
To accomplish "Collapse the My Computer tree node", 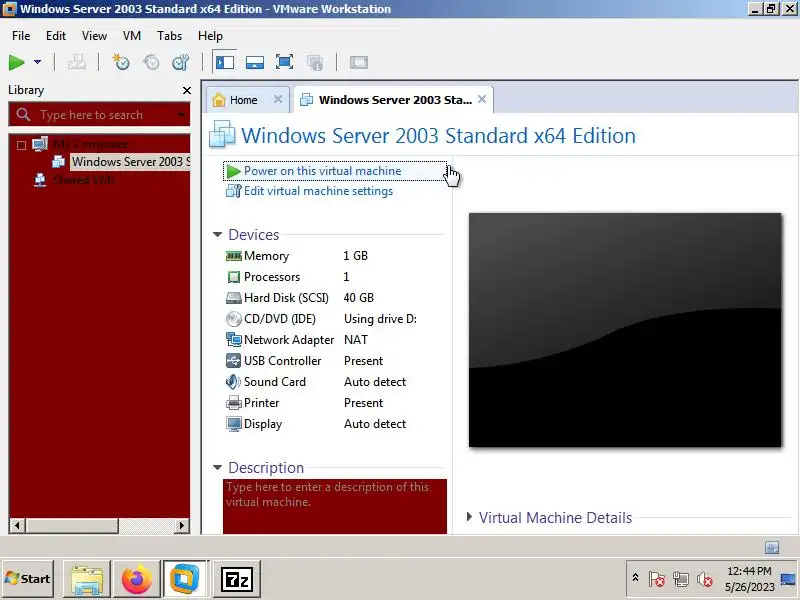I will point(21,145).
